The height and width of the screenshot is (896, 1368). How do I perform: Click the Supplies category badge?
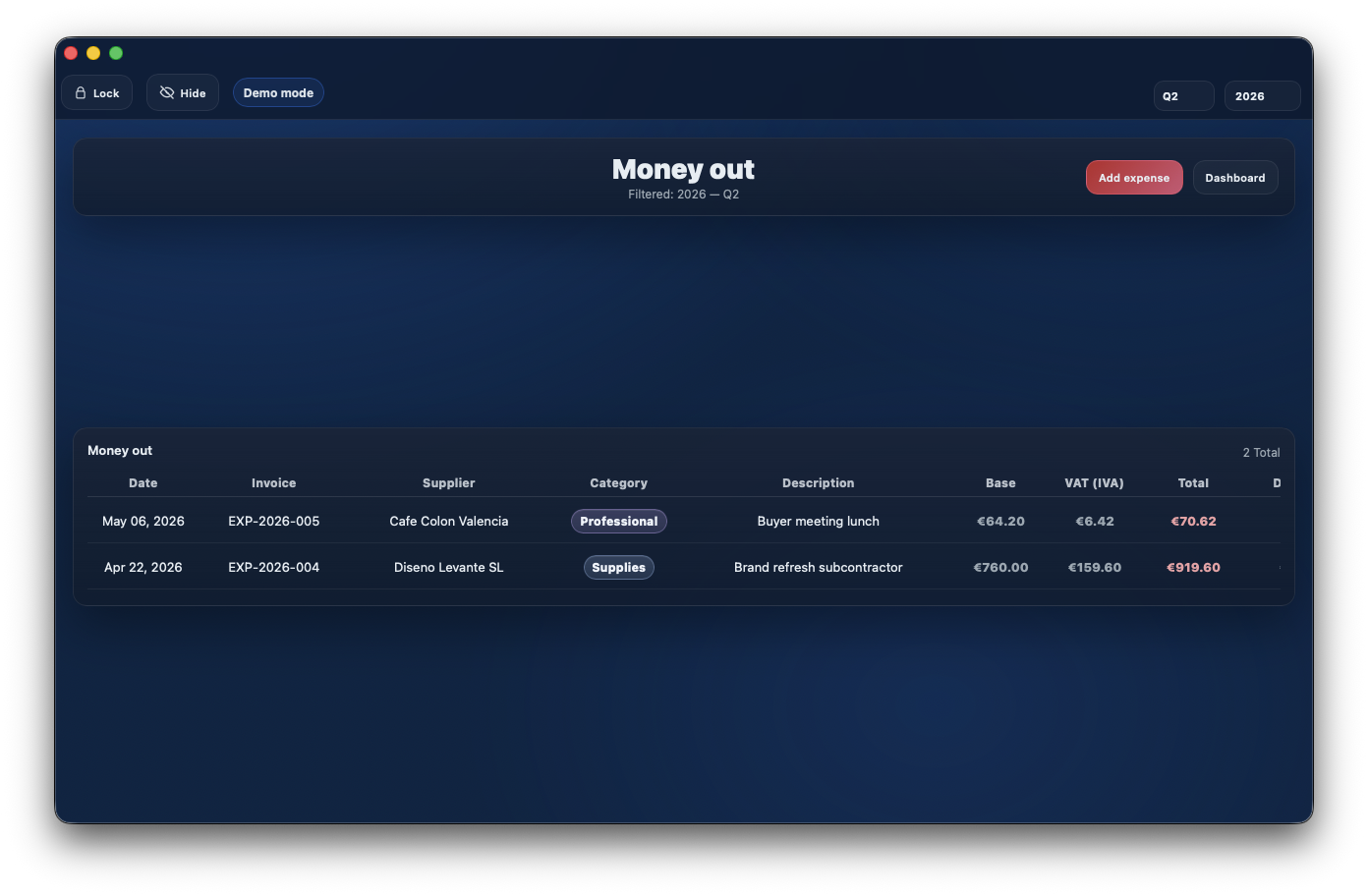[619, 568]
